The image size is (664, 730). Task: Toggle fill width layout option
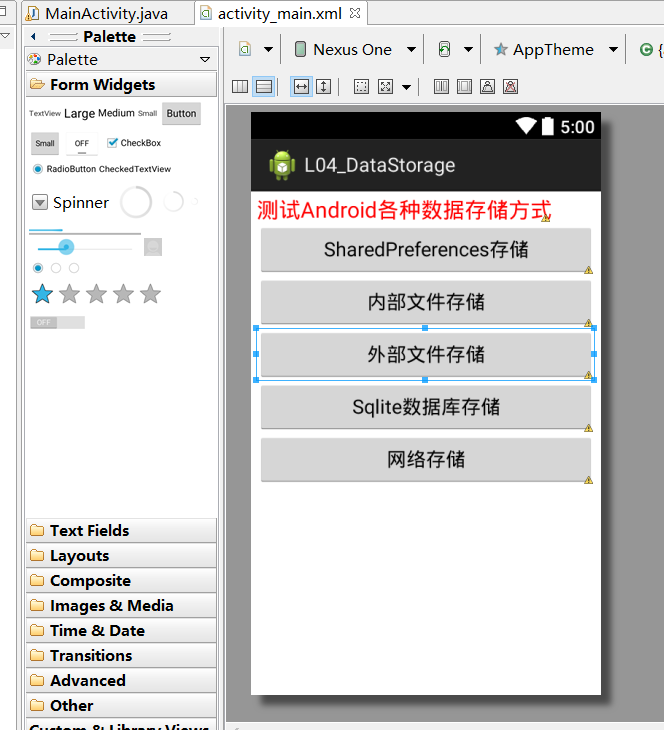[x=301, y=87]
